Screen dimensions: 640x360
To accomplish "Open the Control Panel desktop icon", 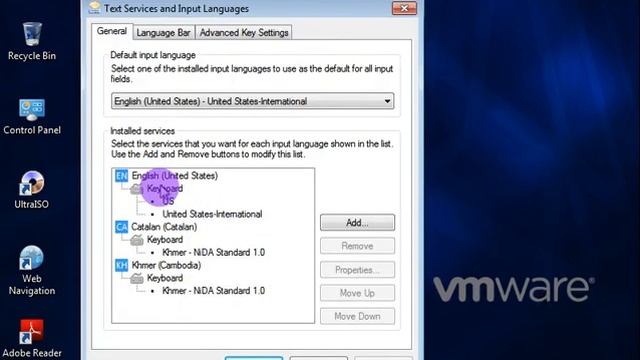I will [x=32, y=117].
